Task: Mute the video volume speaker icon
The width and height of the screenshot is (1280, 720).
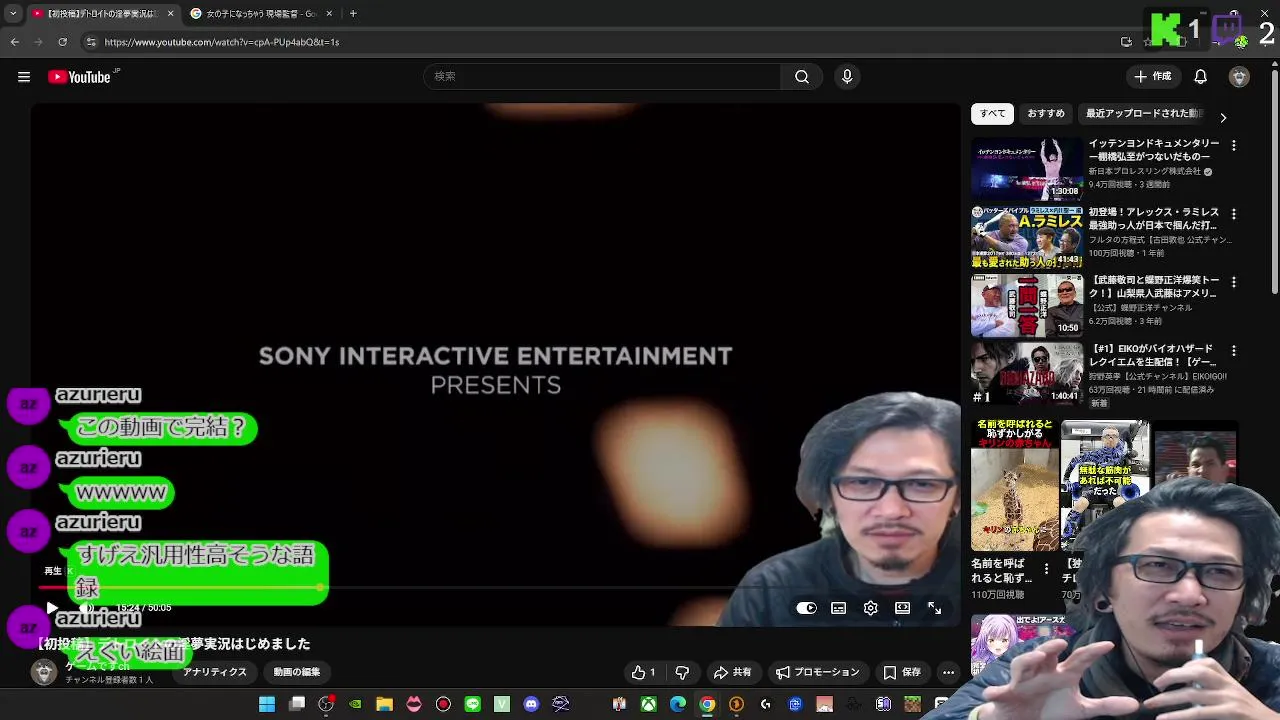Action: coord(86,608)
